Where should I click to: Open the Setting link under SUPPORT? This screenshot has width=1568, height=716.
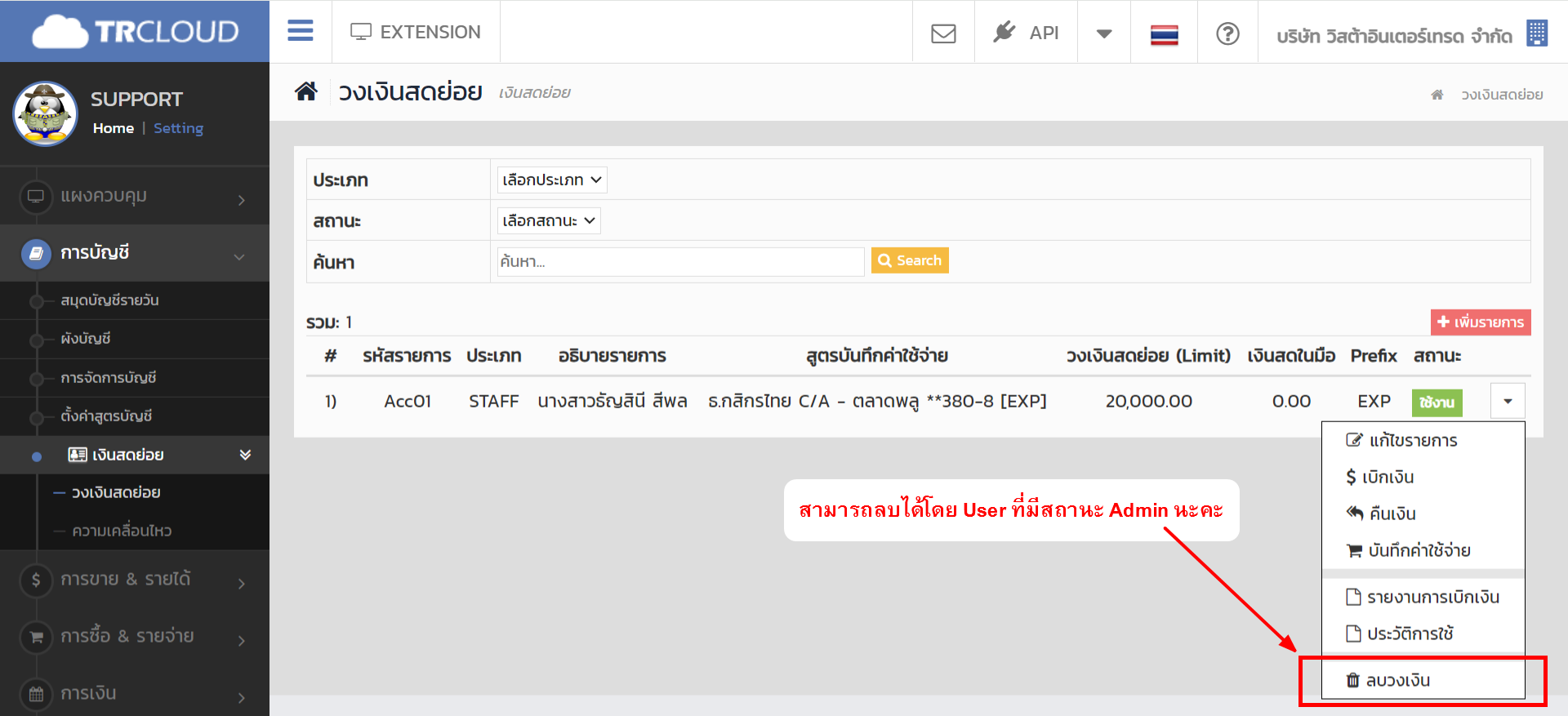coord(178,128)
